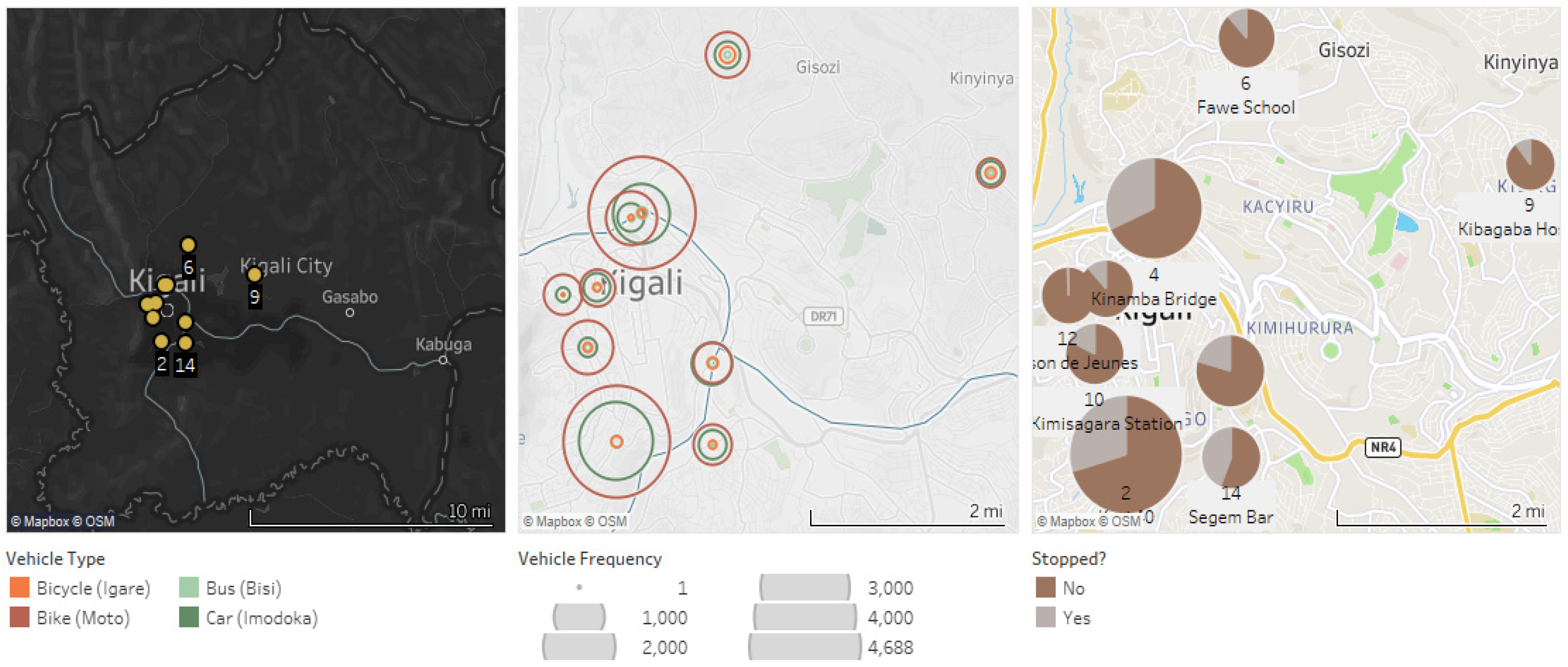
Task: Select the Car (Imodoka) green legend swatch
Action: (x=189, y=618)
